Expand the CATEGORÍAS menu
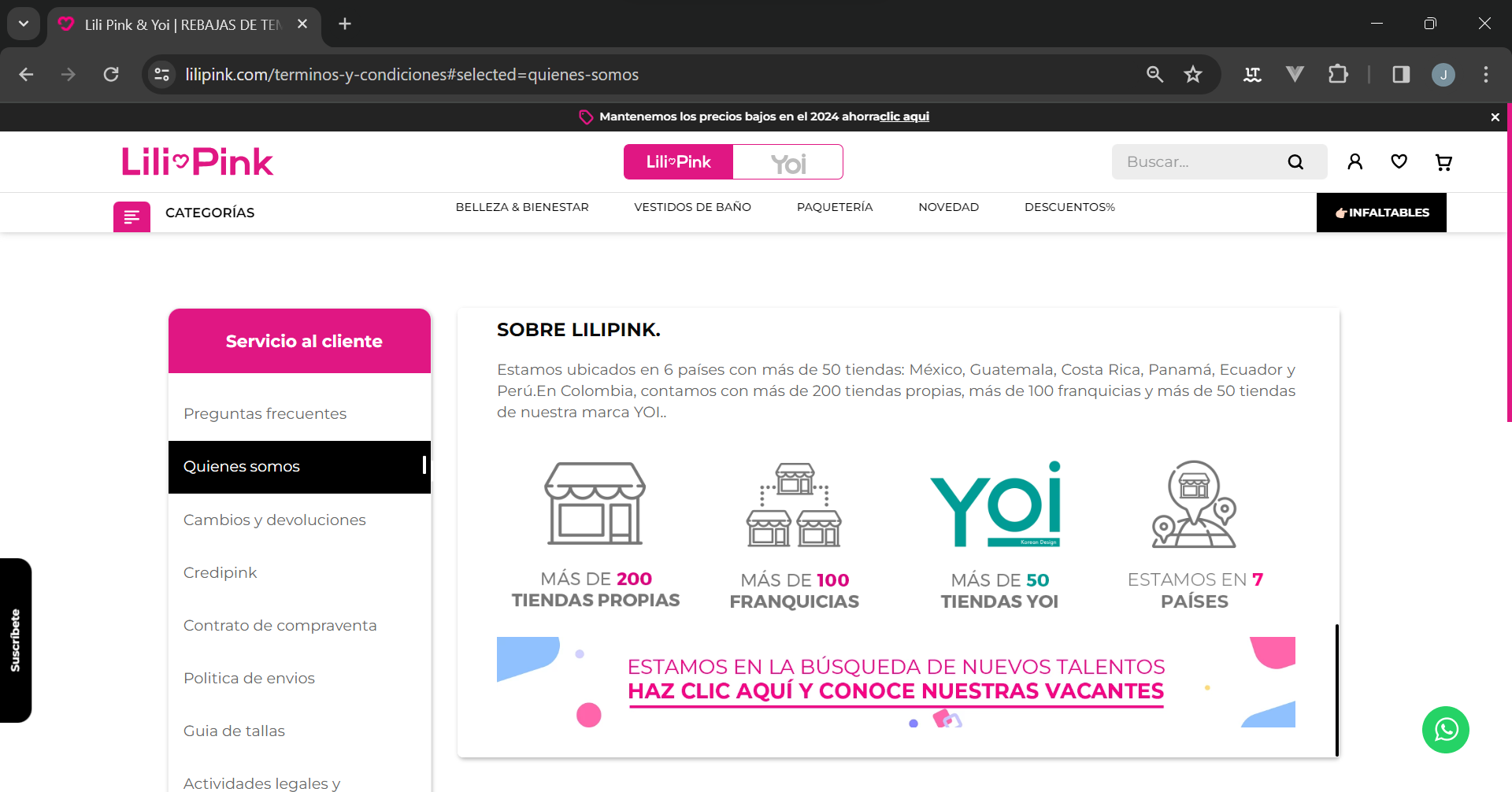1512x792 pixels. [209, 213]
